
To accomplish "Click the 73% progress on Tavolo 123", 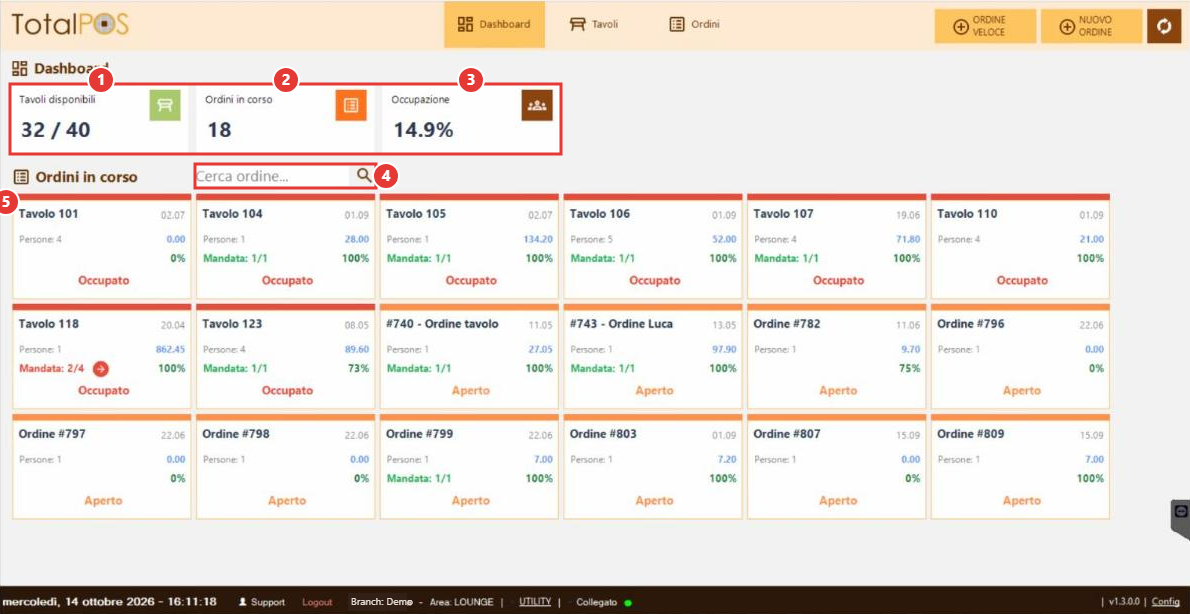I will tap(357, 369).
